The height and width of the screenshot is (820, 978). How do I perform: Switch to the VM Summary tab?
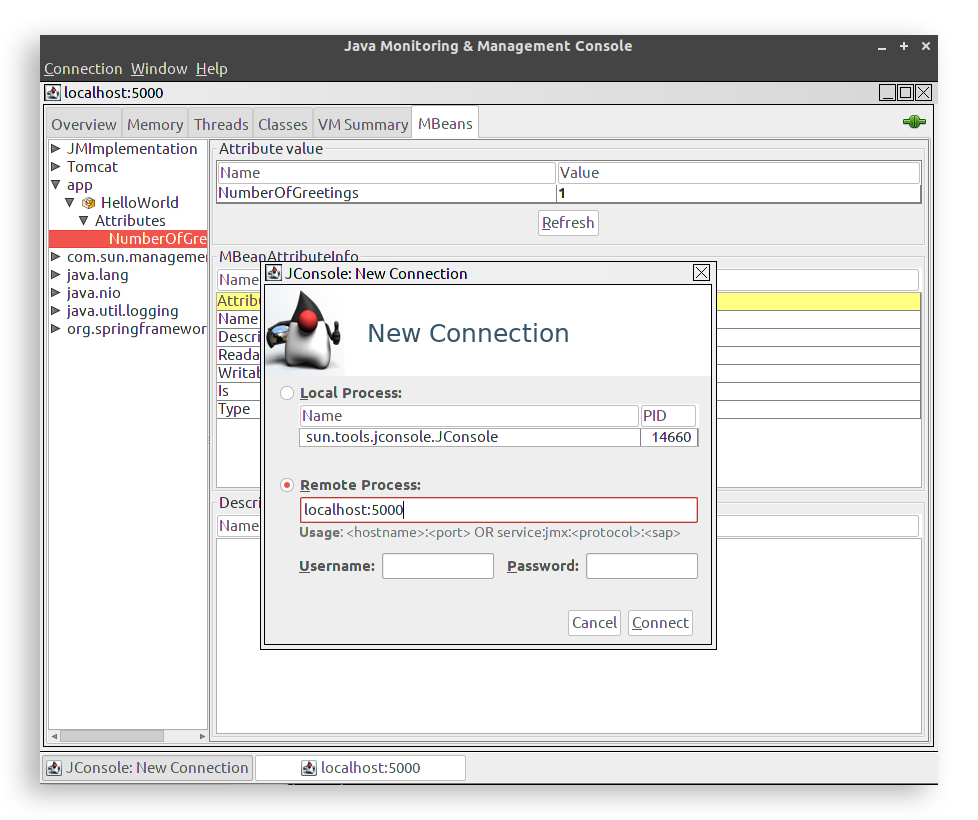tap(362, 125)
